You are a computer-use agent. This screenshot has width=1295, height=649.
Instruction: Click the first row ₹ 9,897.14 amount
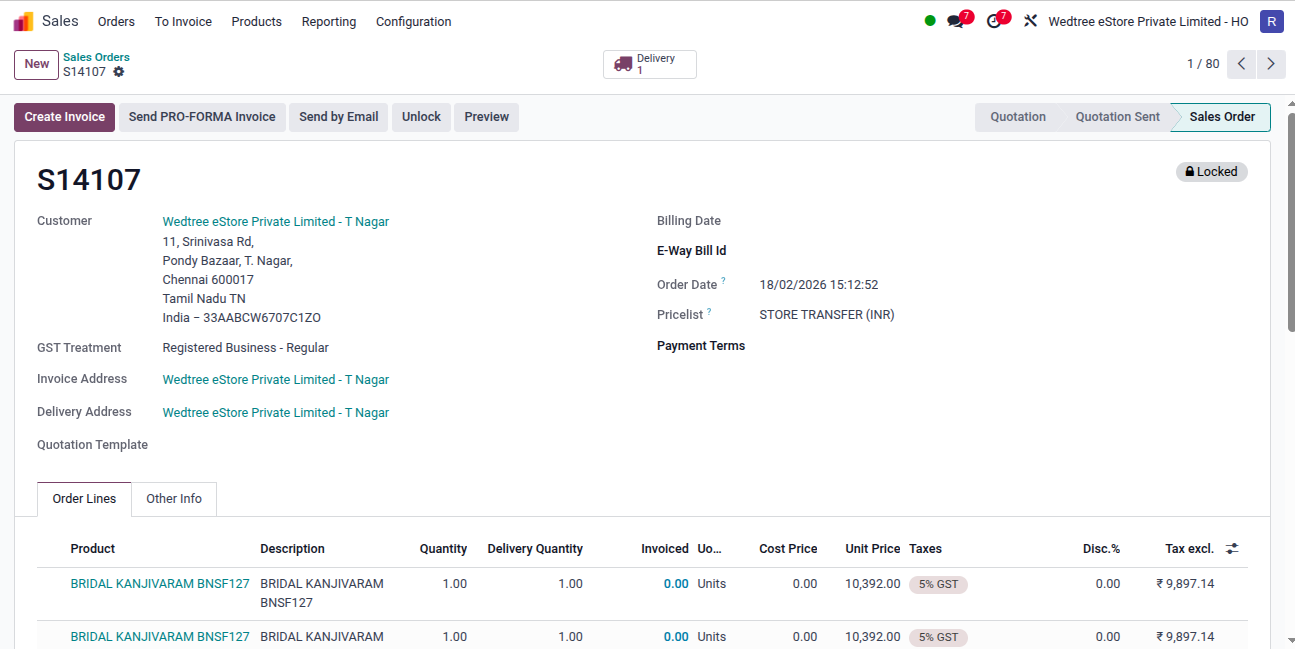click(x=1185, y=584)
